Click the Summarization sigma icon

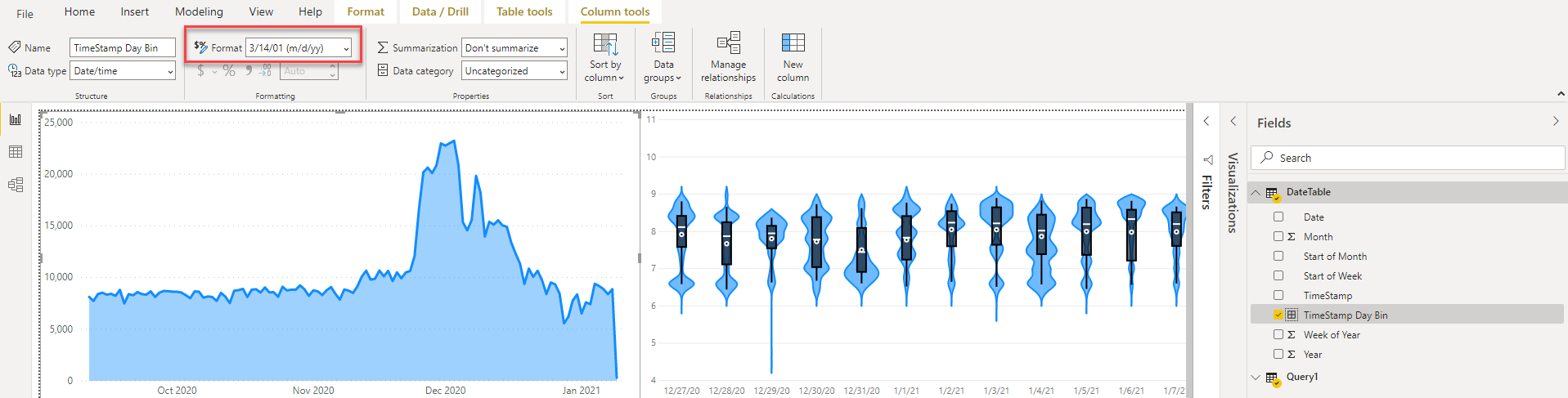coord(383,47)
